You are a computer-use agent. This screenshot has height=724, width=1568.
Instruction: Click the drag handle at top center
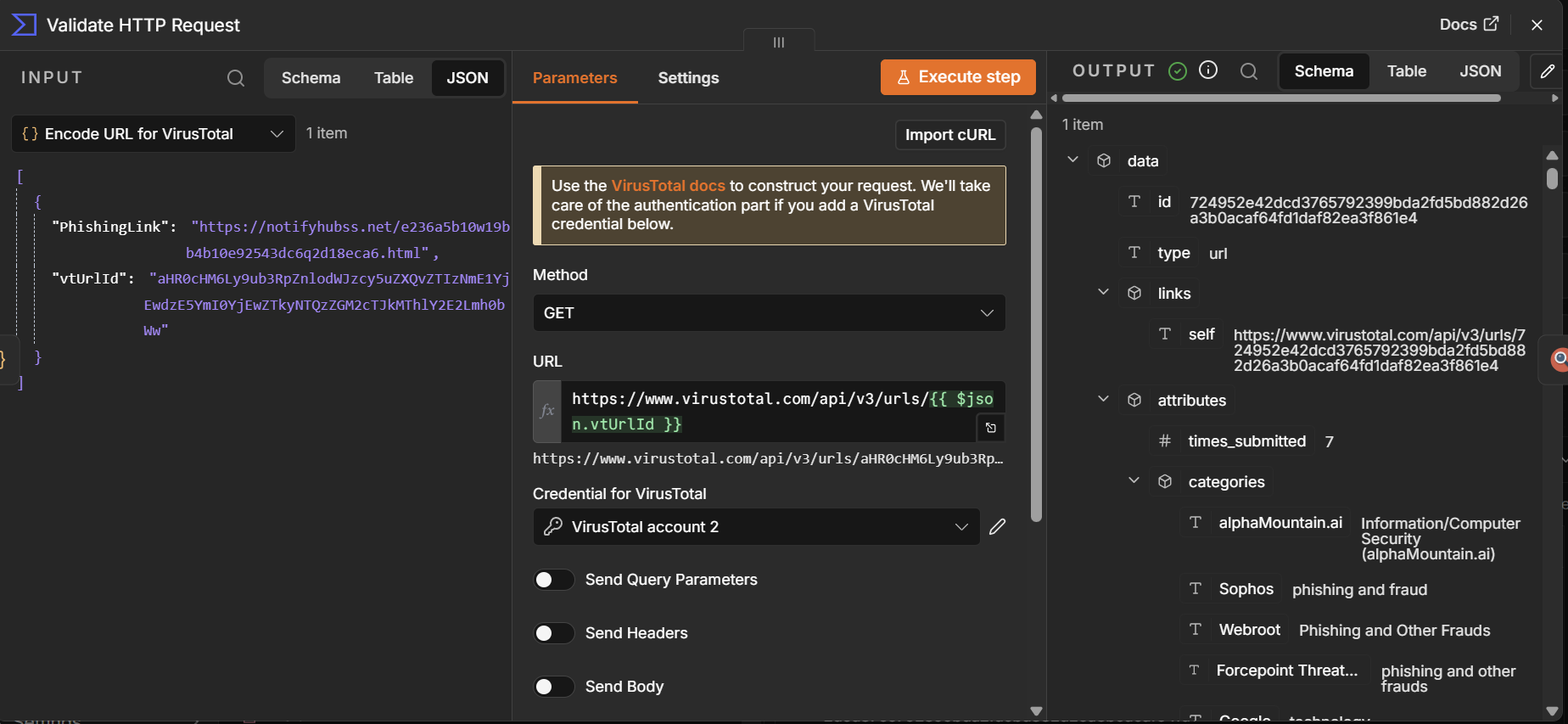pos(779,42)
